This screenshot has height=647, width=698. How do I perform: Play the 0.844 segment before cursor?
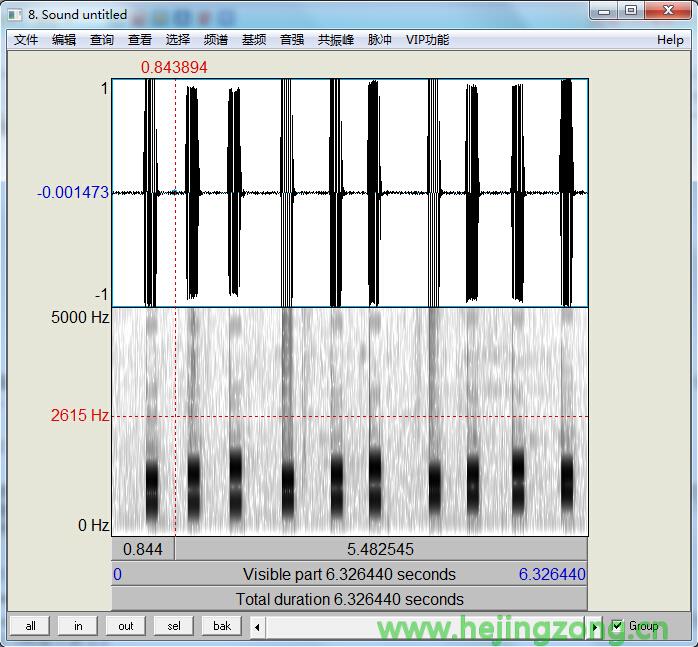coord(143,549)
